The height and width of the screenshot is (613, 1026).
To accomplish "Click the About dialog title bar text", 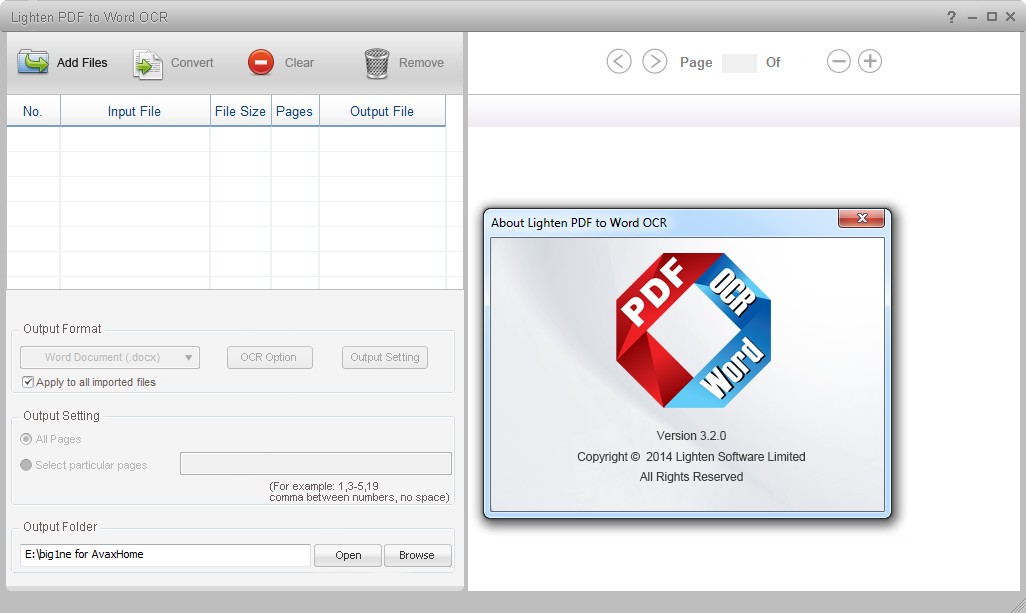I will coord(579,222).
